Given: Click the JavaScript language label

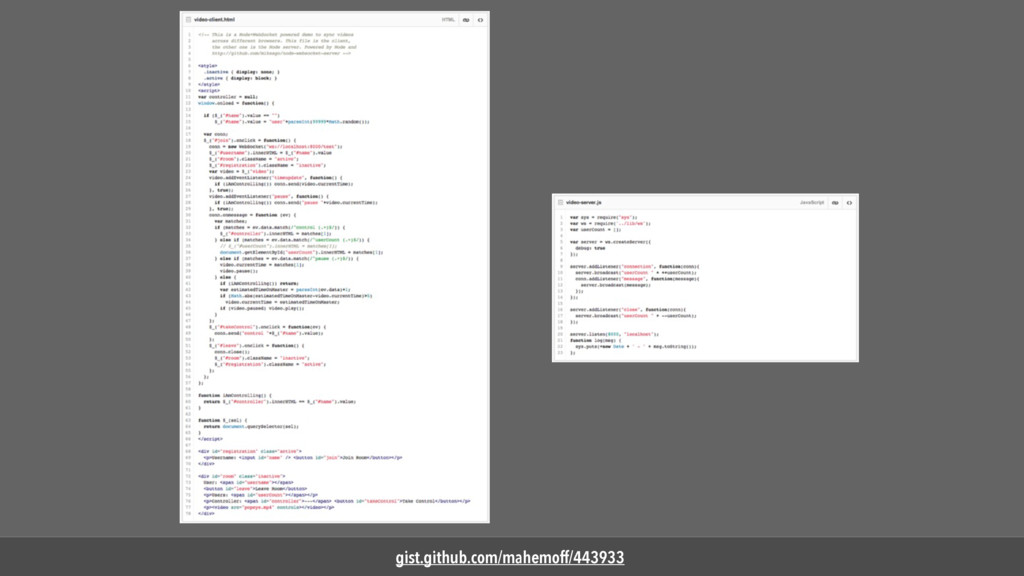Looking at the screenshot, I should point(812,202).
